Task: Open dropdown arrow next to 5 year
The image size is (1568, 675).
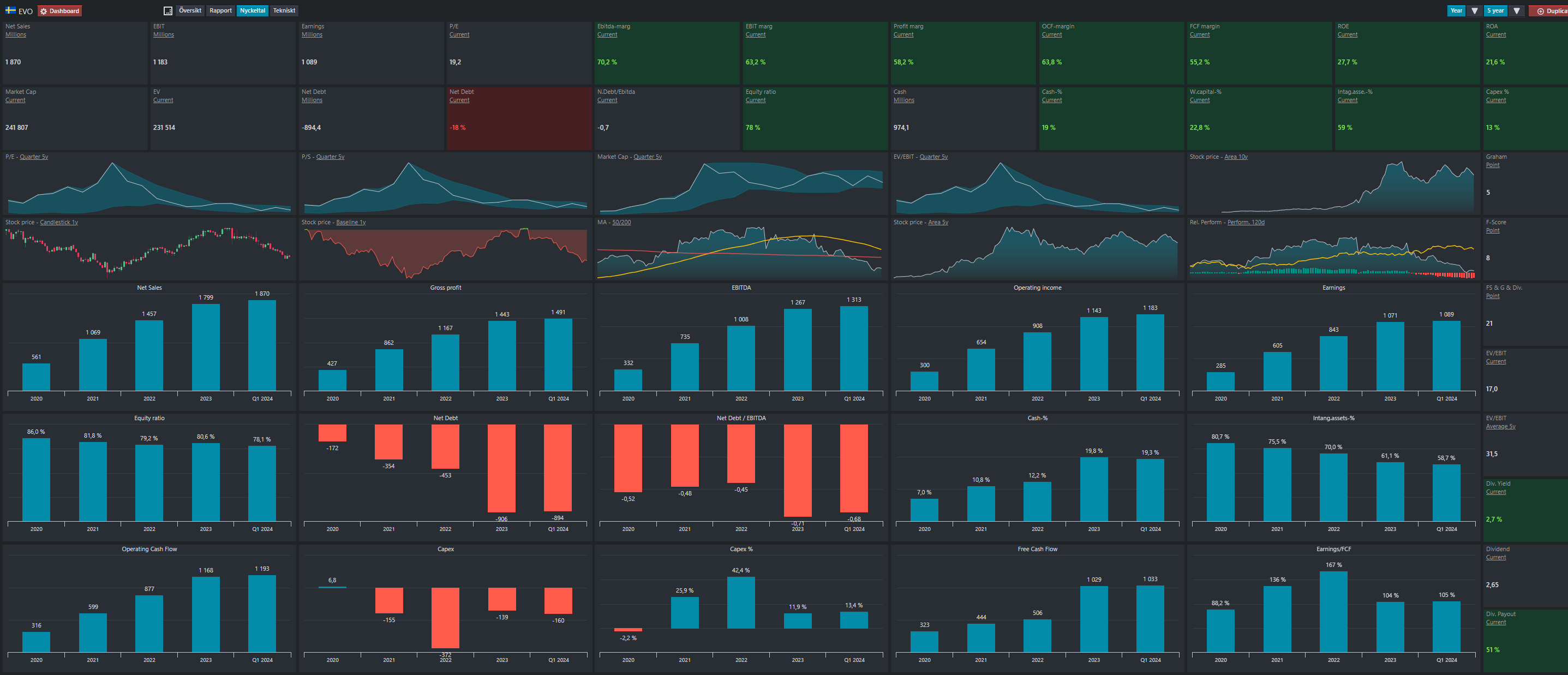Action: [1516, 10]
